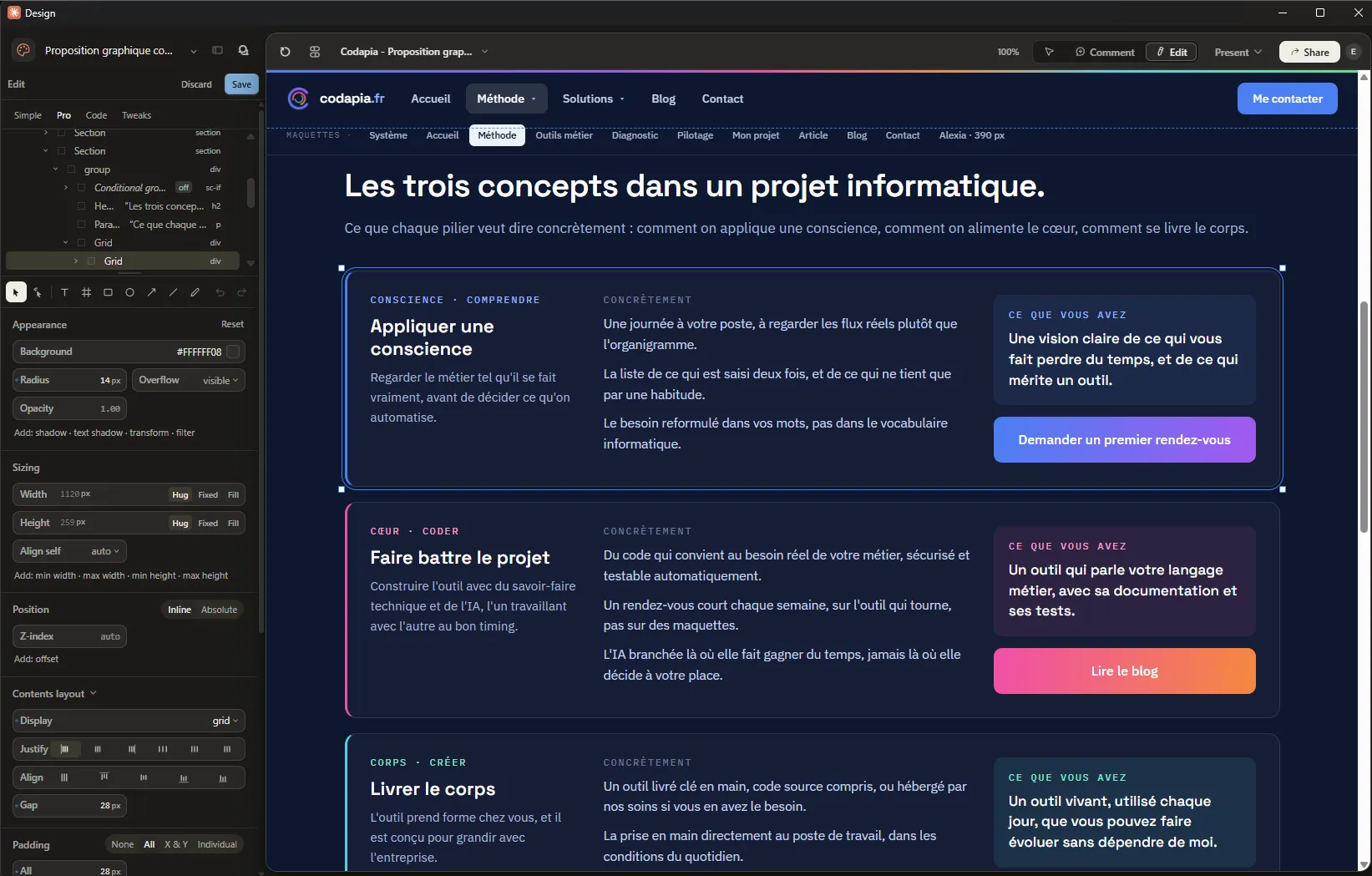Viewport: 1372px width, 876px height.
Task: Select the second cursor tool beside the pointer
Action: 38,292
